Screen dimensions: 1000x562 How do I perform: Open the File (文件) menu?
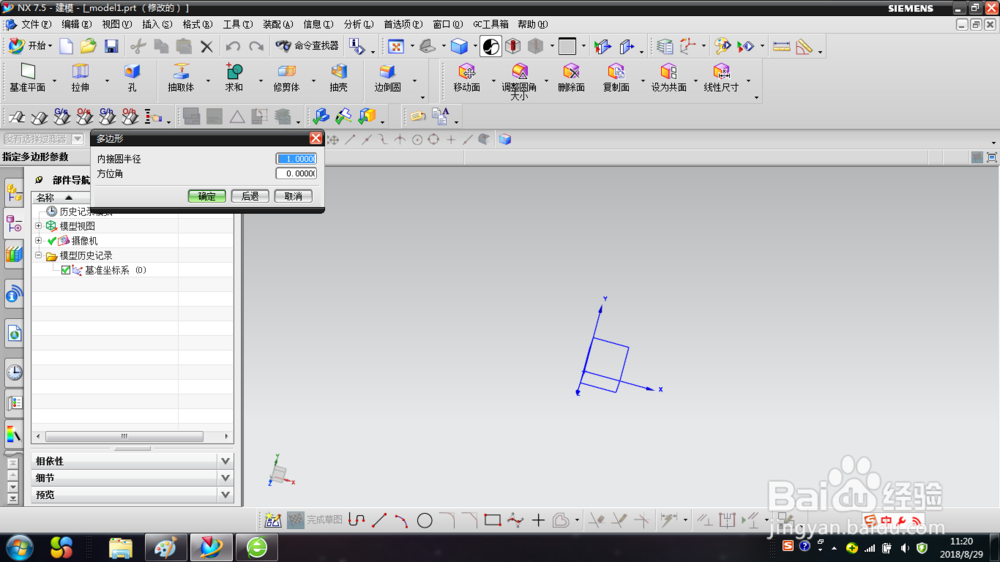(35, 24)
